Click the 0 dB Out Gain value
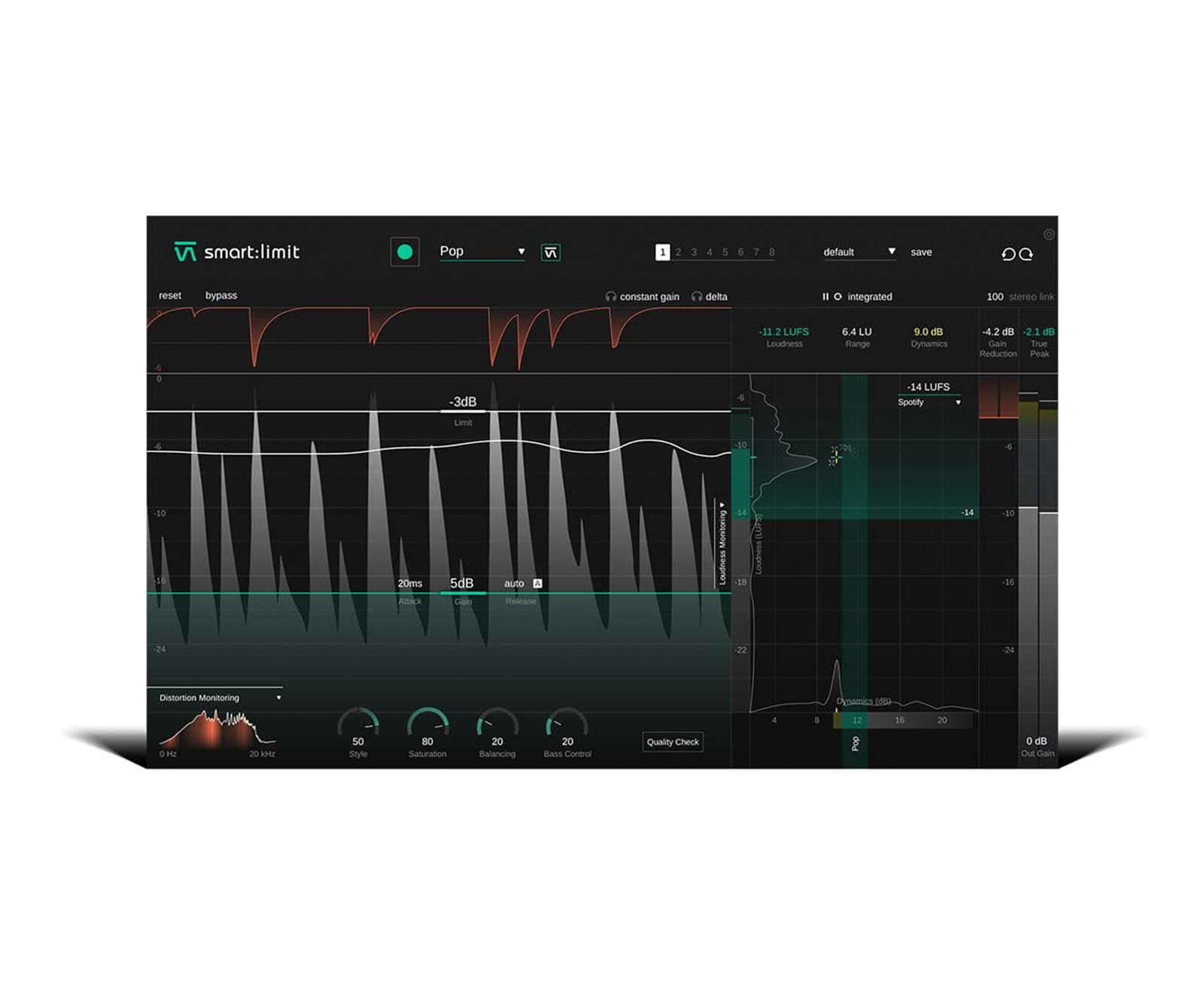Image resolution: width=1204 pixels, height=993 pixels. click(1037, 741)
